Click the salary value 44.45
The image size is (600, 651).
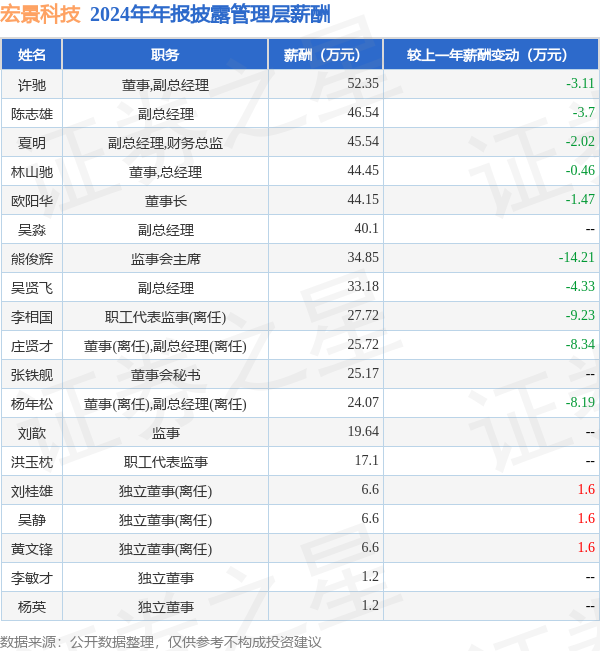[x=363, y=170]
